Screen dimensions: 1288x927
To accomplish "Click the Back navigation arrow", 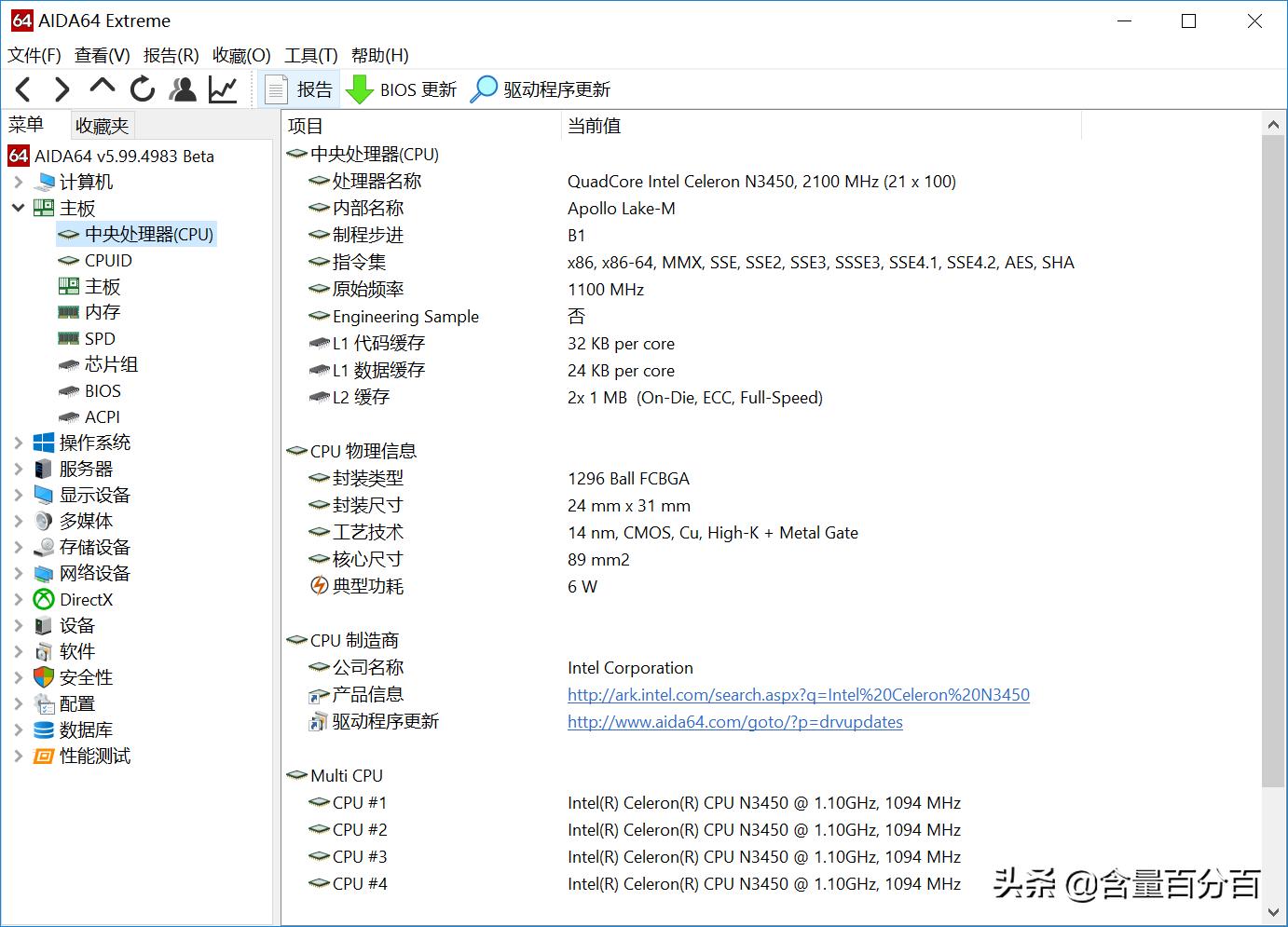I will [x=23, y=89].
